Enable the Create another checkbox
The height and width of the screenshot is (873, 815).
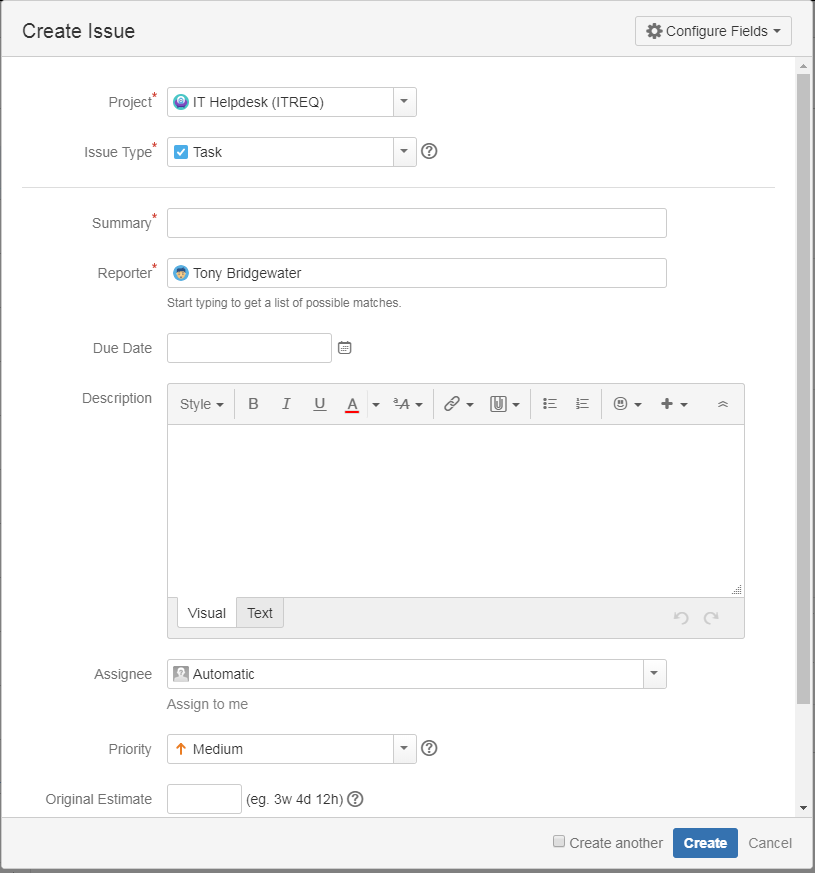pyautogui.click(x=558, y=842)
